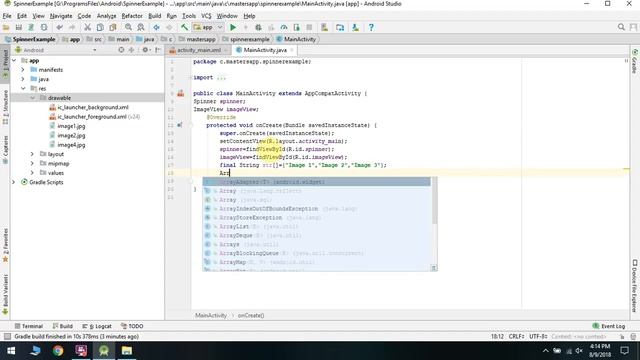Click Scroll from Source target icon
640x360 pixels.
121,50
